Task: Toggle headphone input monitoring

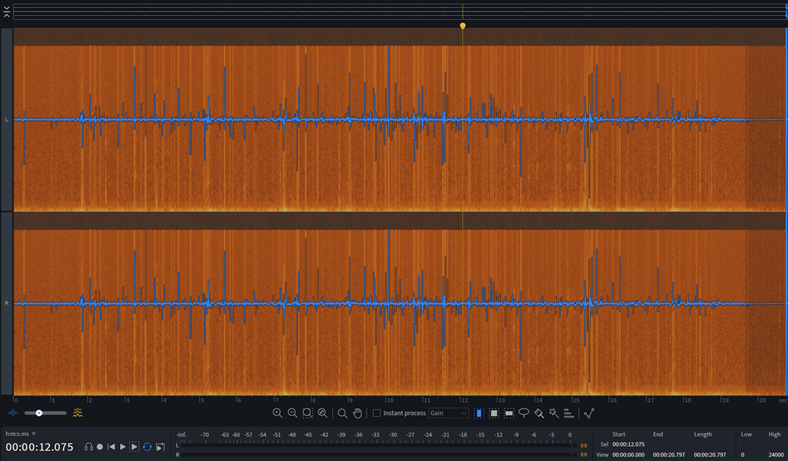Action: [88, 447]
